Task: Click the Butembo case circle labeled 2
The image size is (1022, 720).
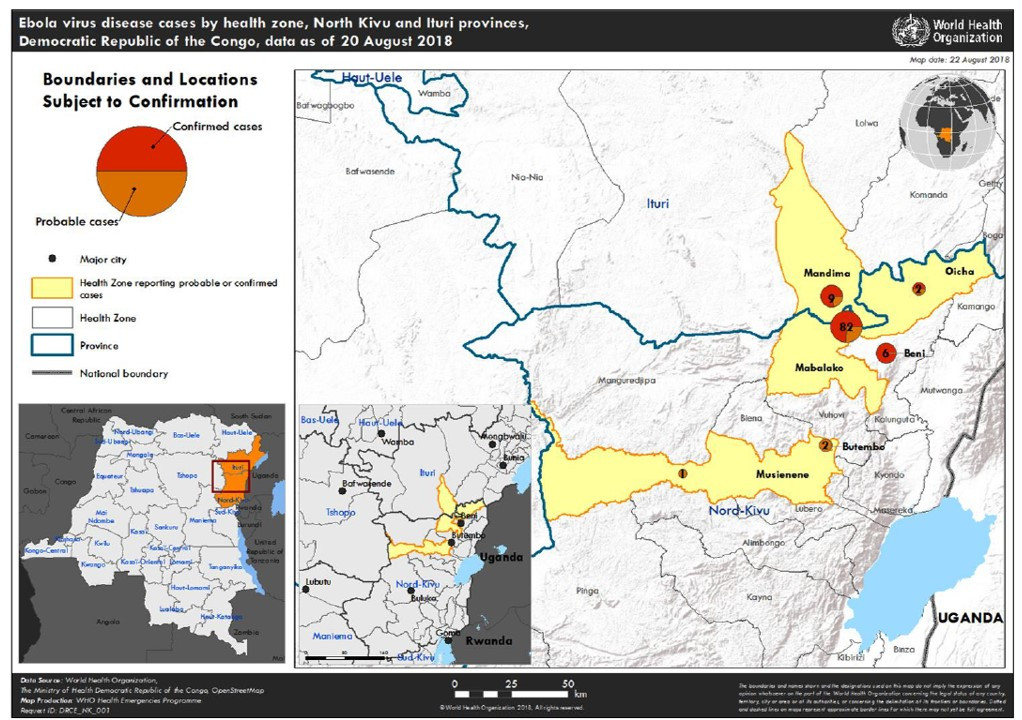Action: (x=826, y=446)
